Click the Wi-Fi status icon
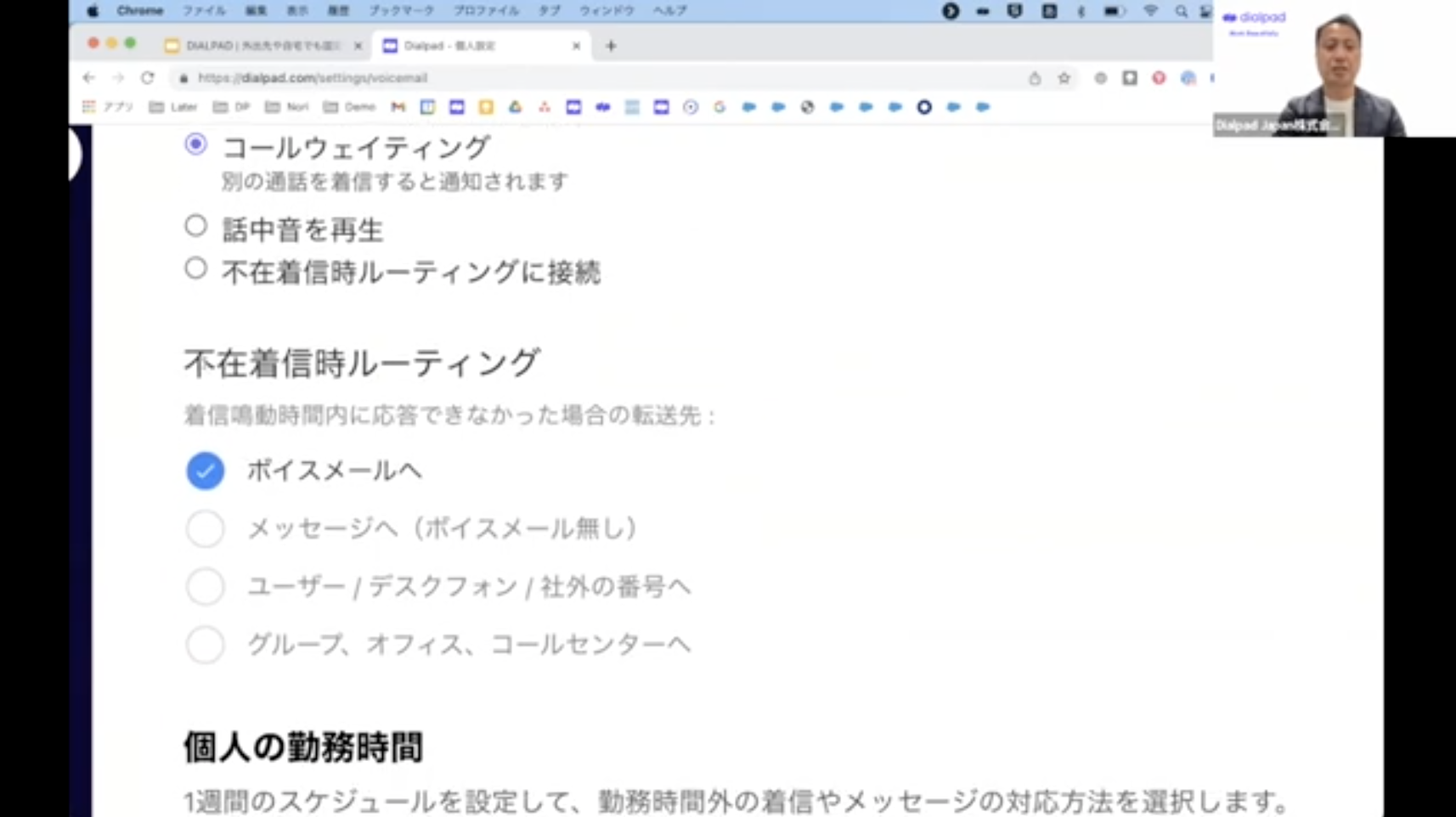1456x817 pixels. tap(1150, 11)
